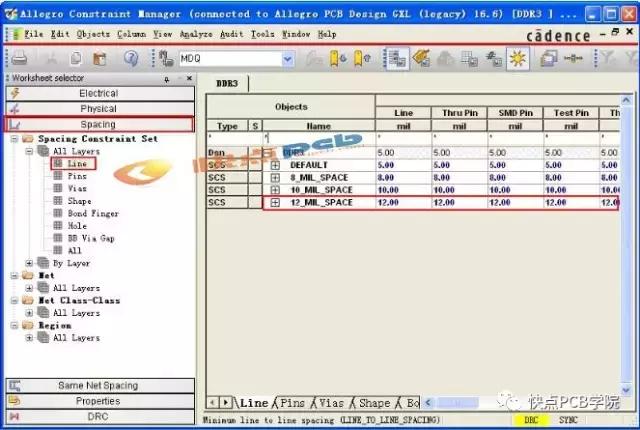Switch to the Pins bottom tab
Image resolution: width=640 pixels, height=430 pixels.
pos(292,403)
